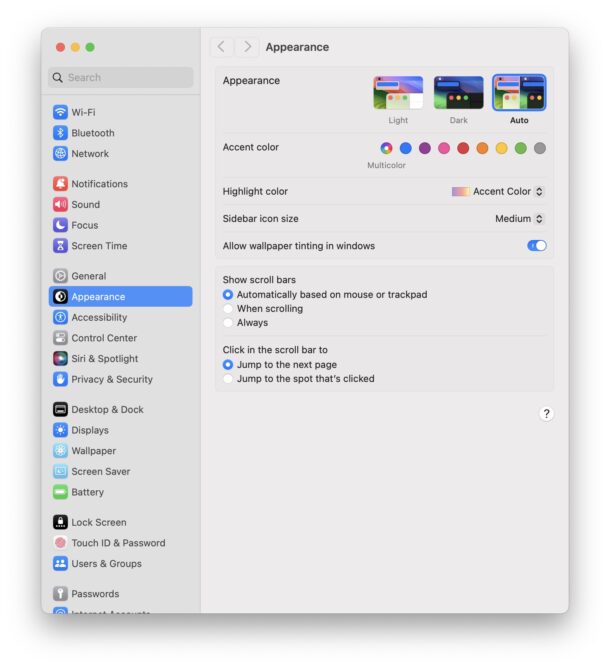Expand the Sidebar icon size dropdown
Viewport: 610px width, 668px height.
point(519,219)
